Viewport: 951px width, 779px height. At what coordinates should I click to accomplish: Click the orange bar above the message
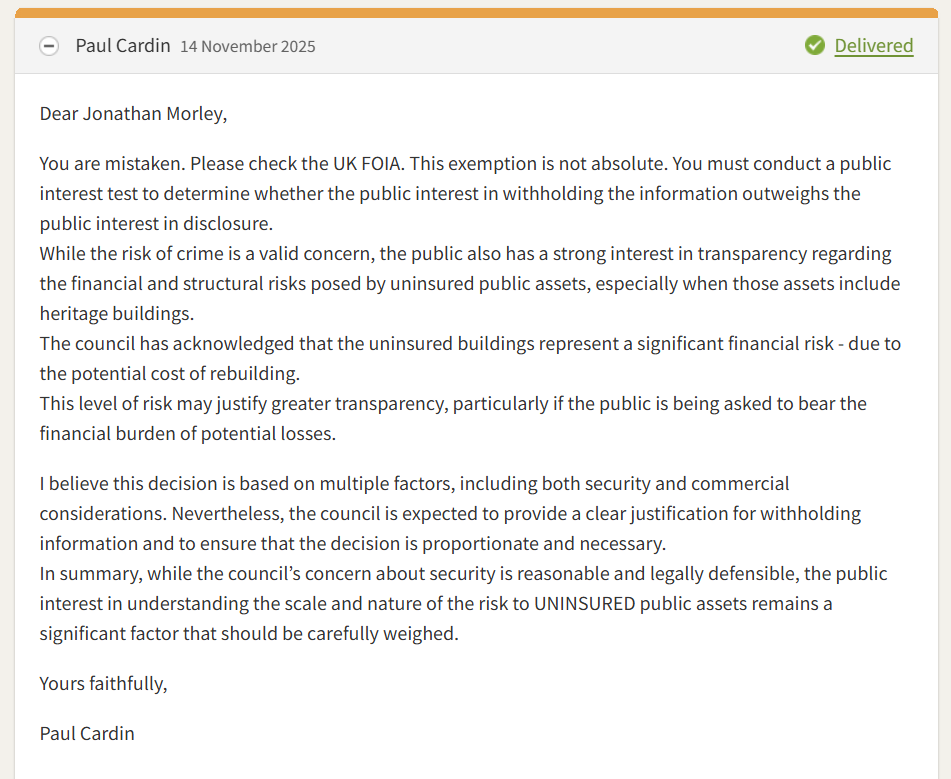pyautogui.click(x=475, y=13)
